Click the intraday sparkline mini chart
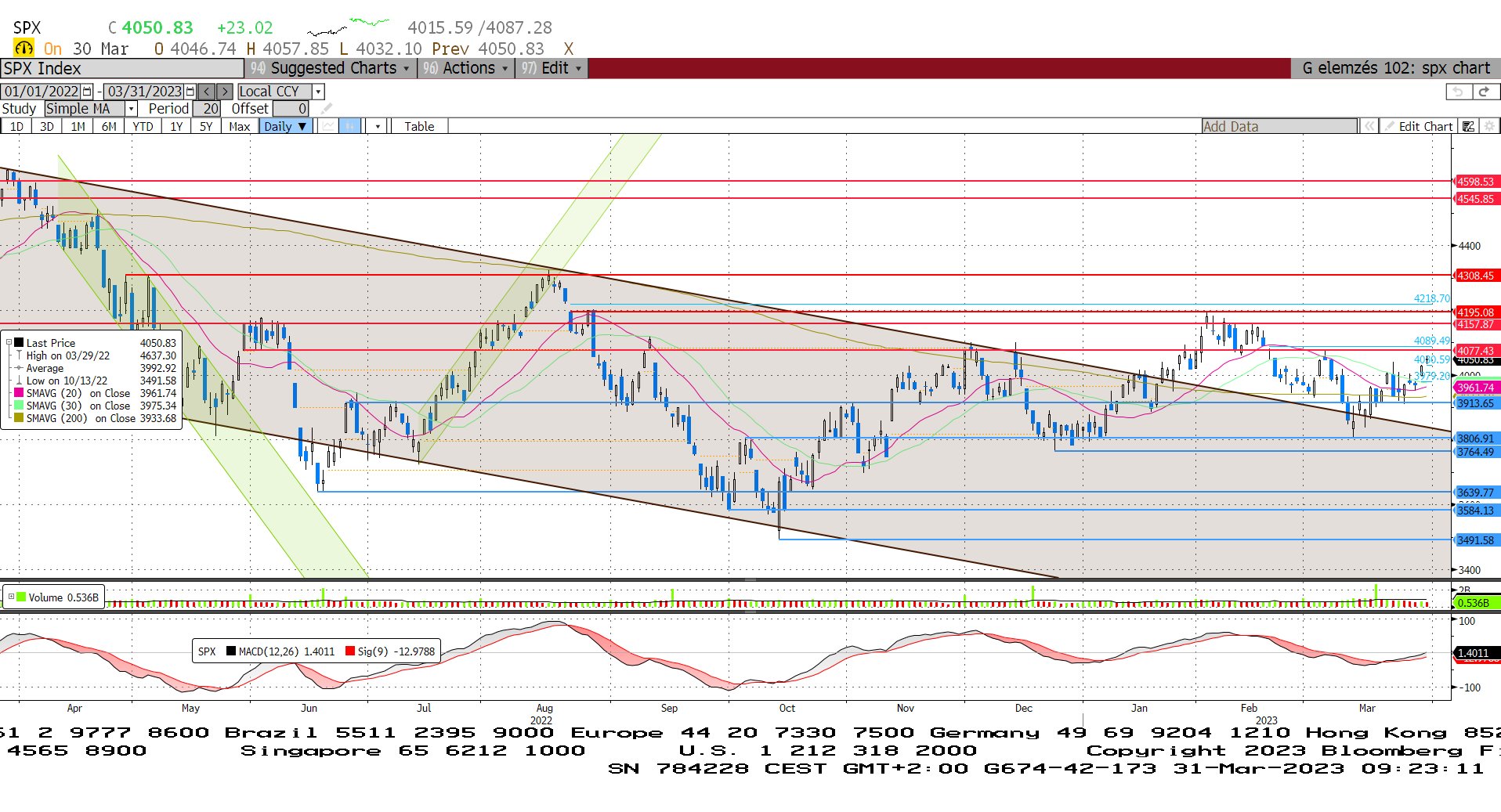This screenshot has width=1501, height=812. pyautogui.click(x=349, y=27)
